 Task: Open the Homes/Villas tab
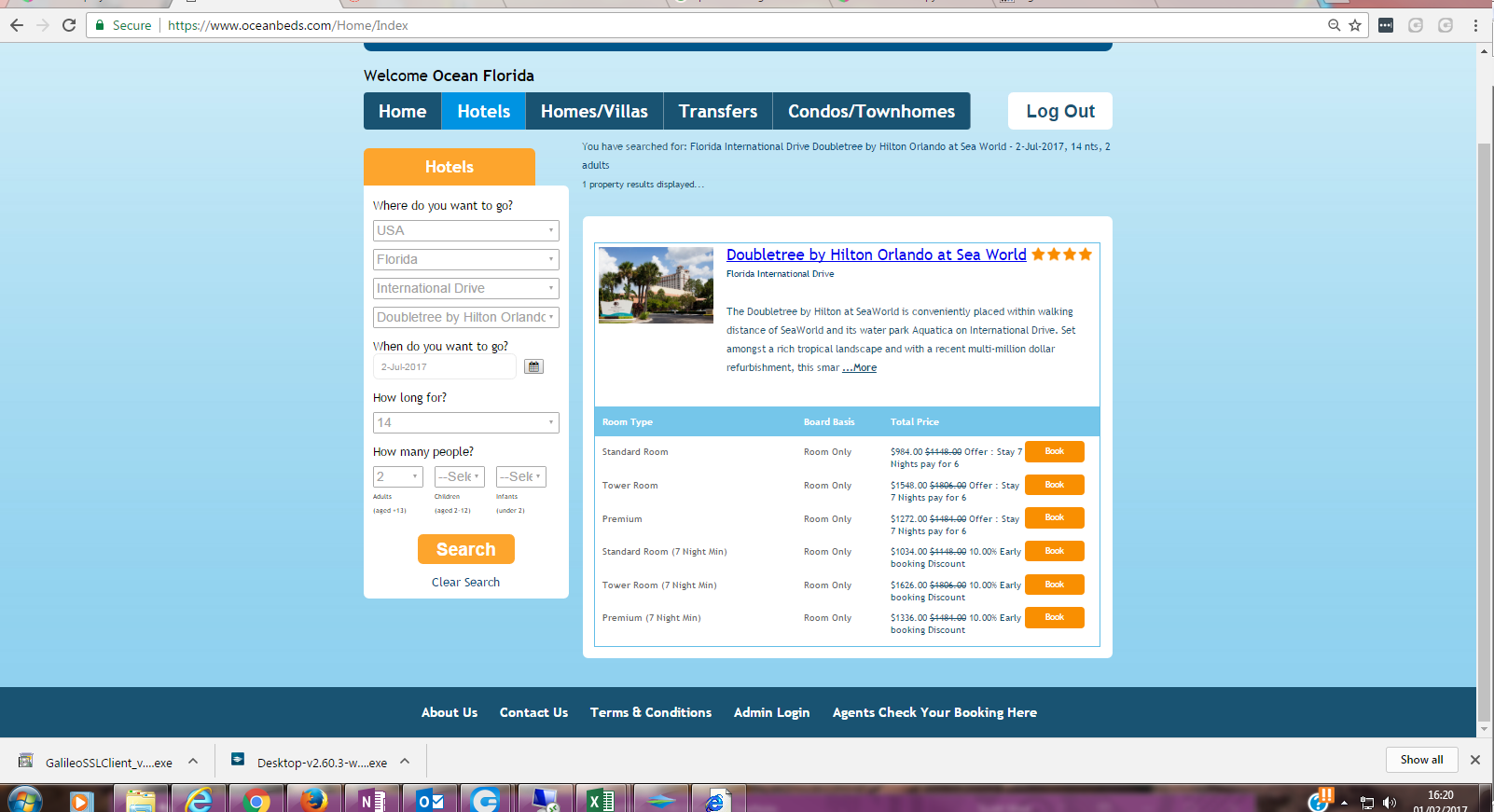pos(594,111)
